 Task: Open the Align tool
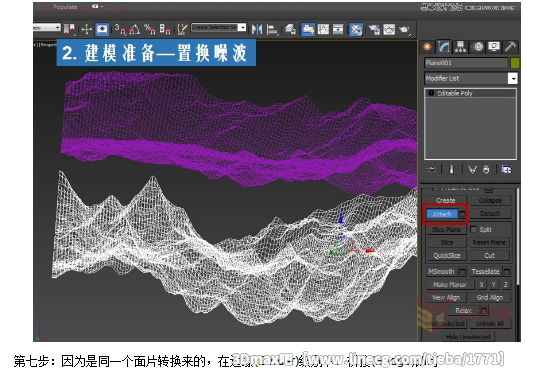pos(272,29)
